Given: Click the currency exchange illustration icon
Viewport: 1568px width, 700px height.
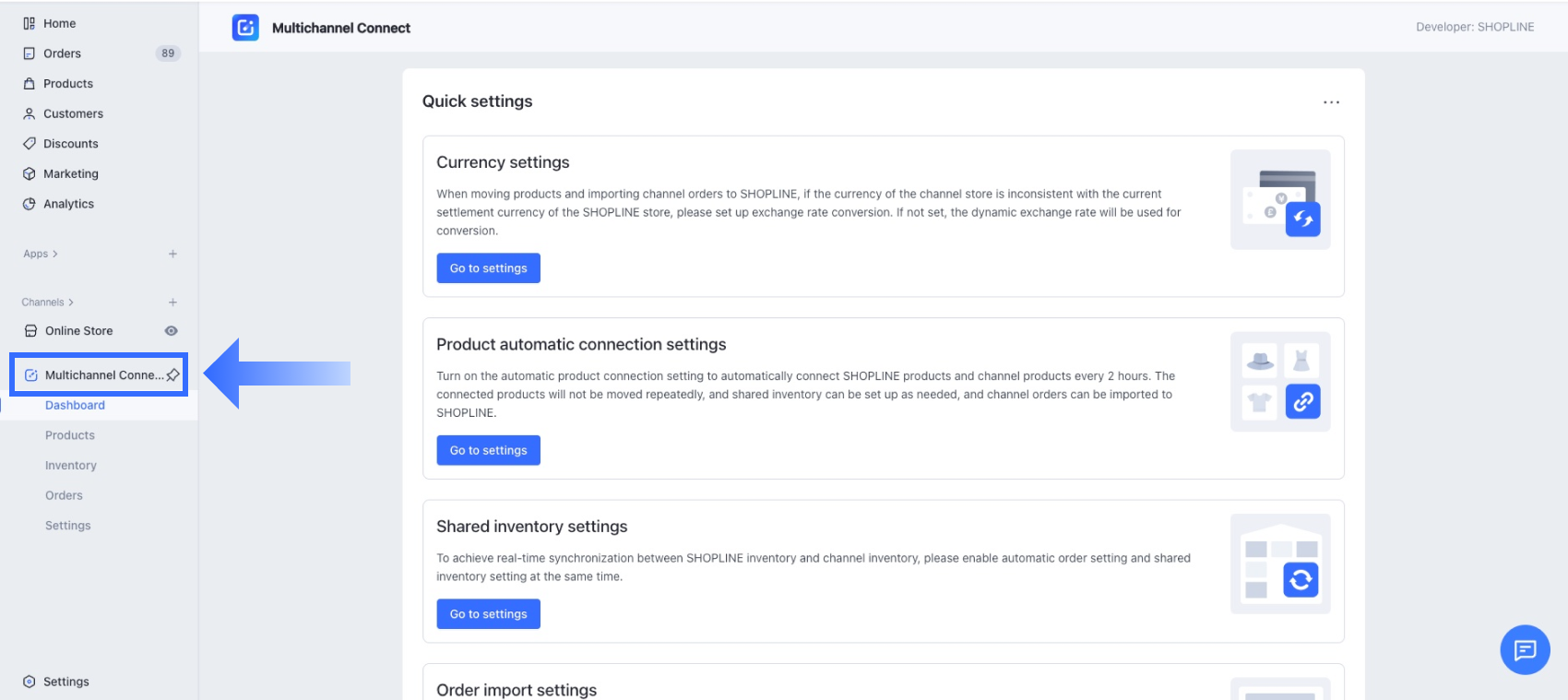Looking at the screenshot, I should [1280, 199].
